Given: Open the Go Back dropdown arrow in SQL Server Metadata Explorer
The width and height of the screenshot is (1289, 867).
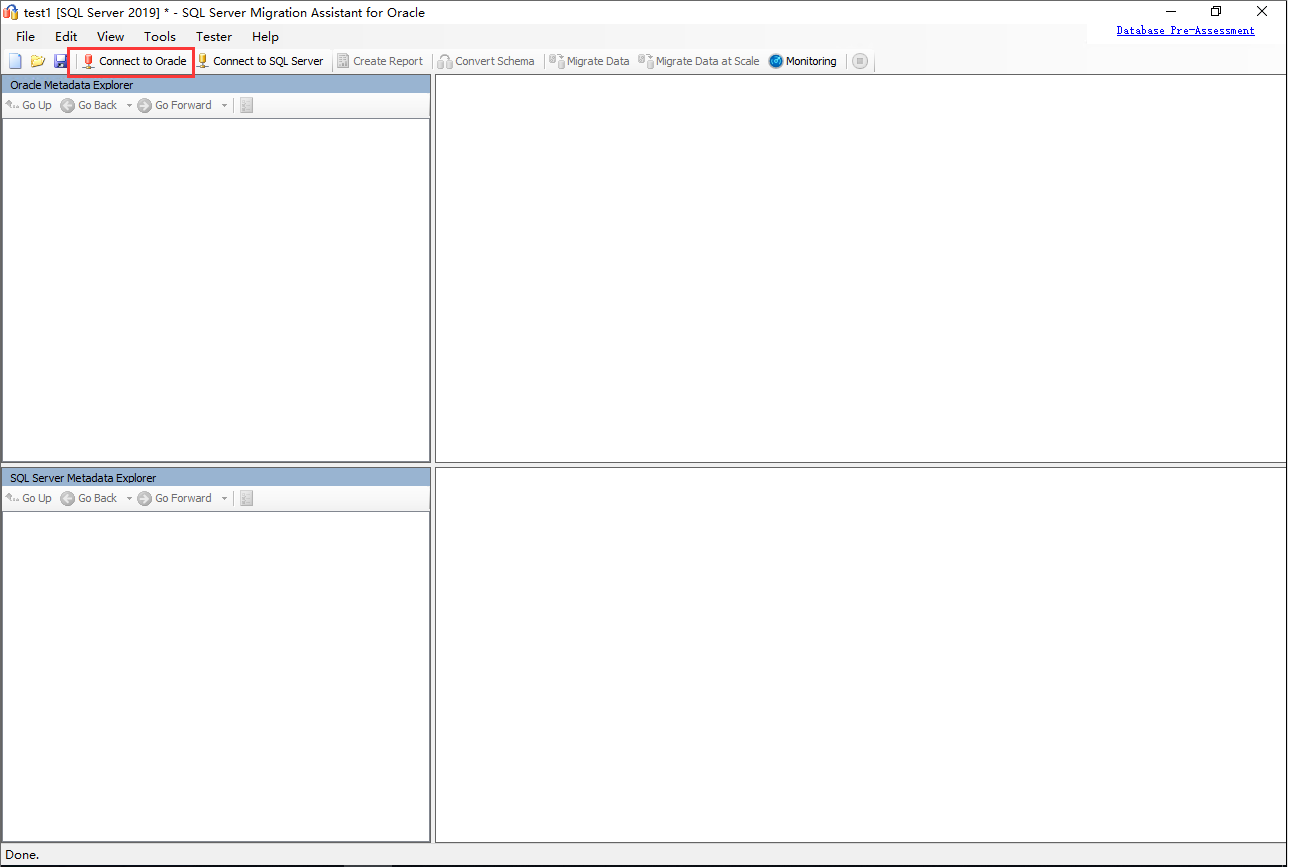Looking at the screenshot, I should pyautogui.click(x=129, y=498).
